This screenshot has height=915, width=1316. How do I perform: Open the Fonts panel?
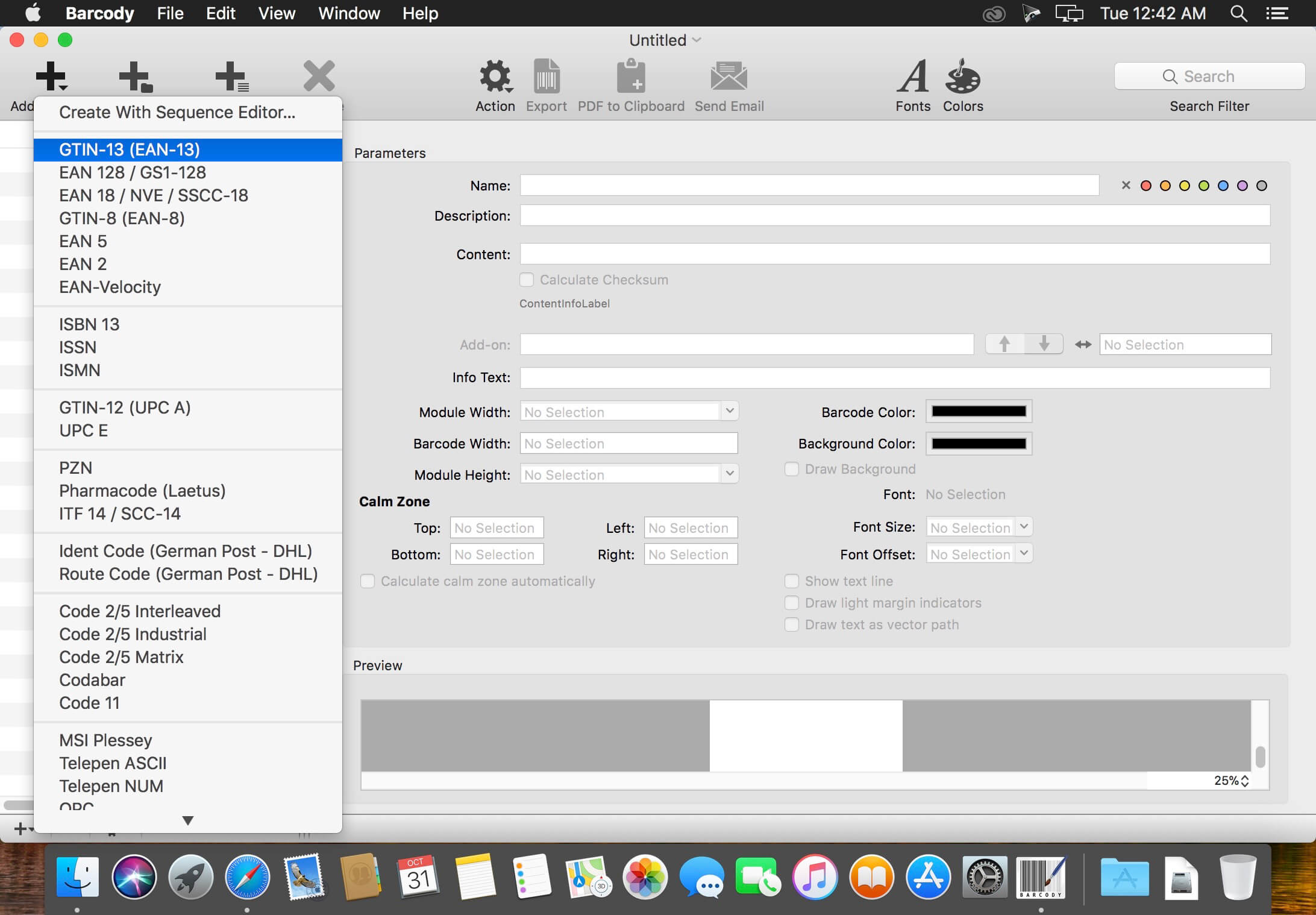(x=913, y=77)
